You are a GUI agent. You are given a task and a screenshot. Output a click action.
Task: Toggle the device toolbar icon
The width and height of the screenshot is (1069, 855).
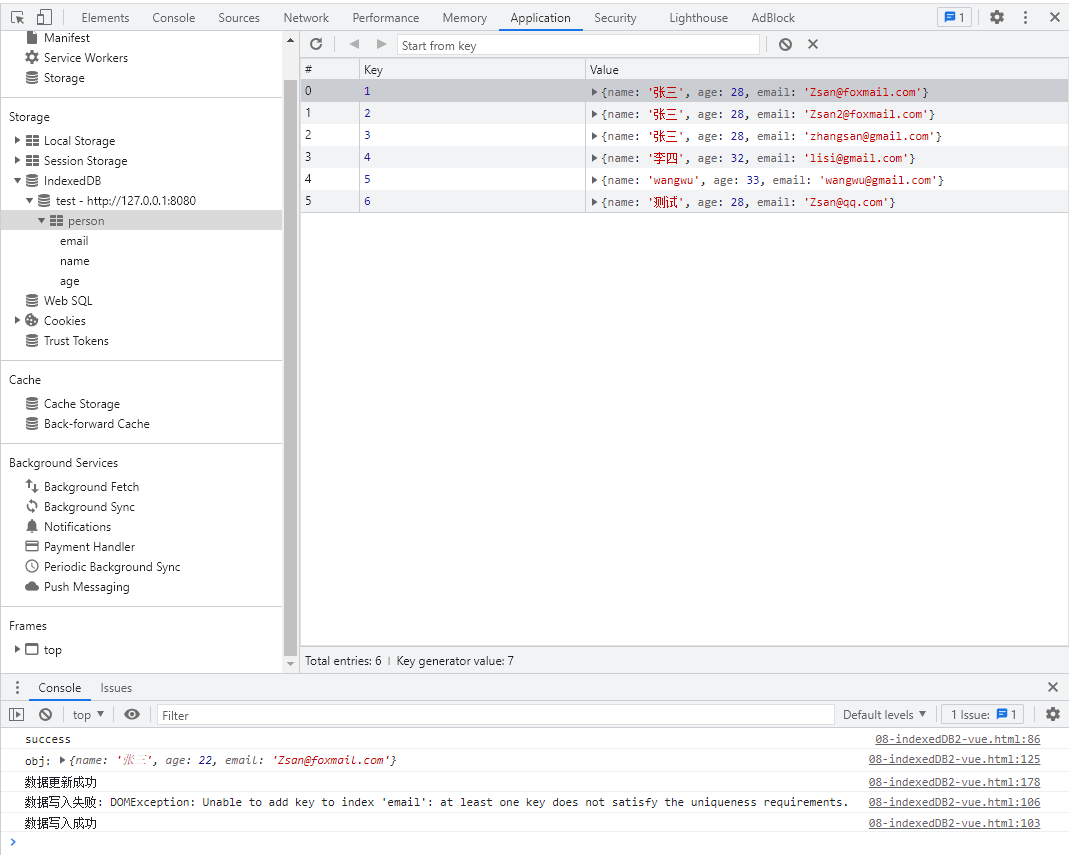44,18
